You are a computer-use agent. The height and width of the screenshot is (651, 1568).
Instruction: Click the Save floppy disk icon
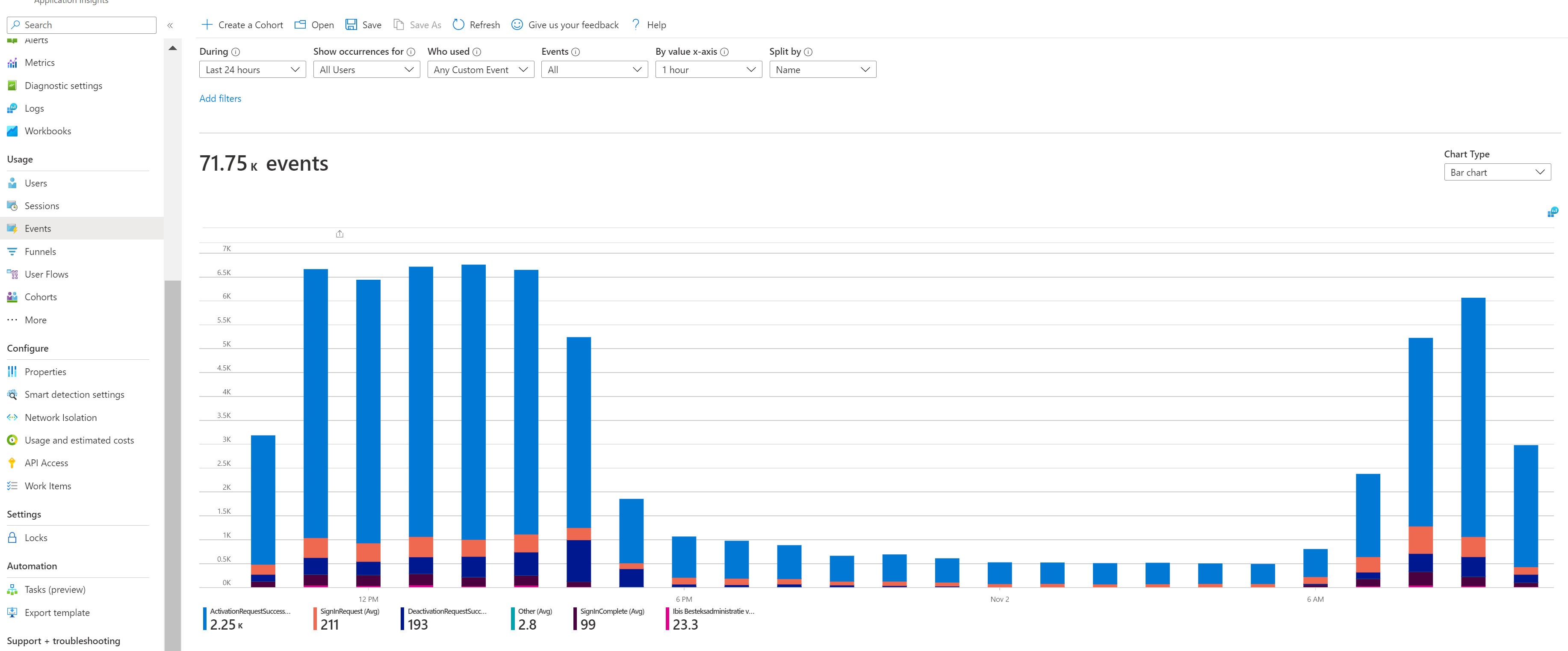click(351, 24)
